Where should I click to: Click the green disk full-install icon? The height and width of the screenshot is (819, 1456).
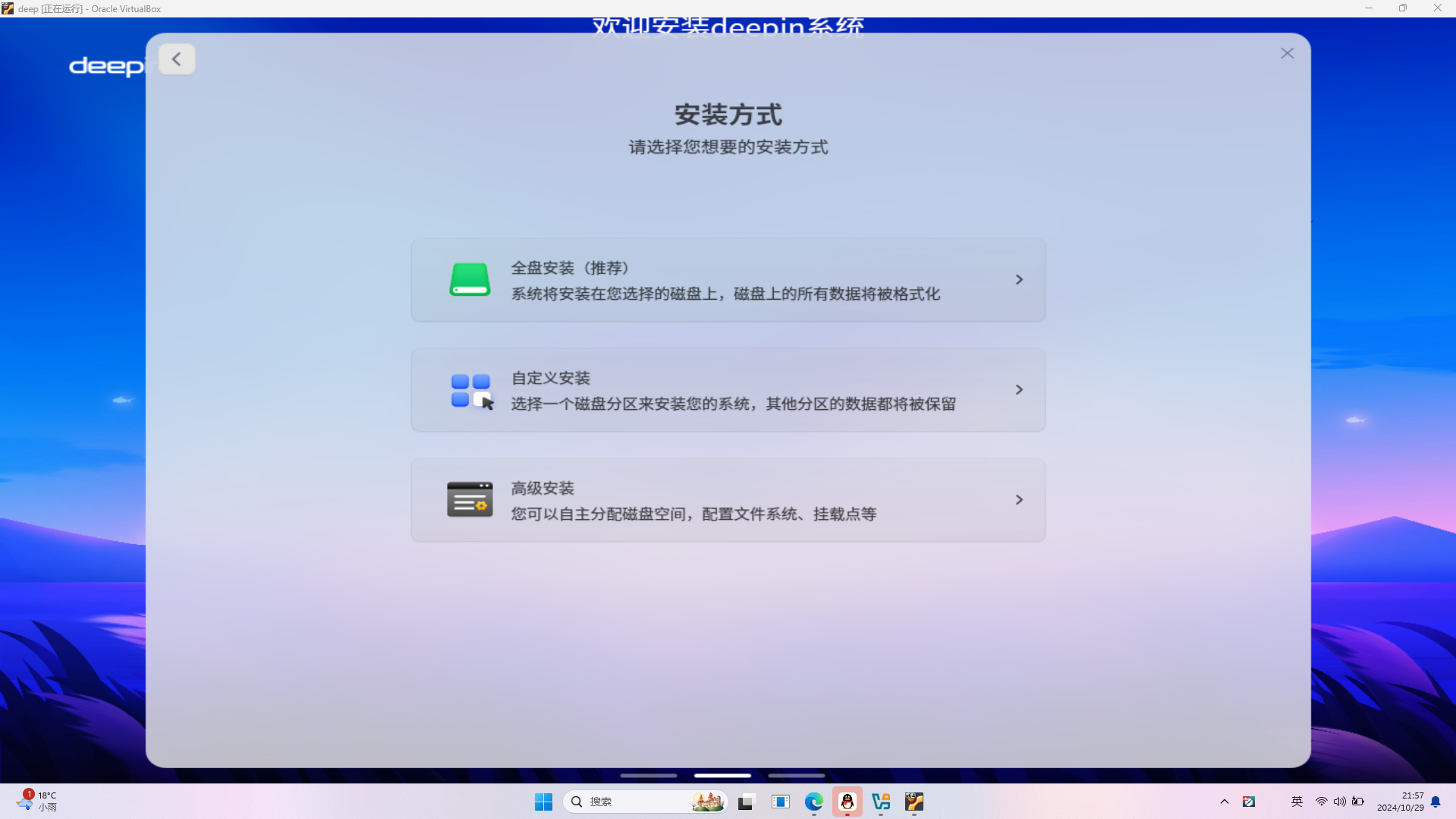[470, 279]
